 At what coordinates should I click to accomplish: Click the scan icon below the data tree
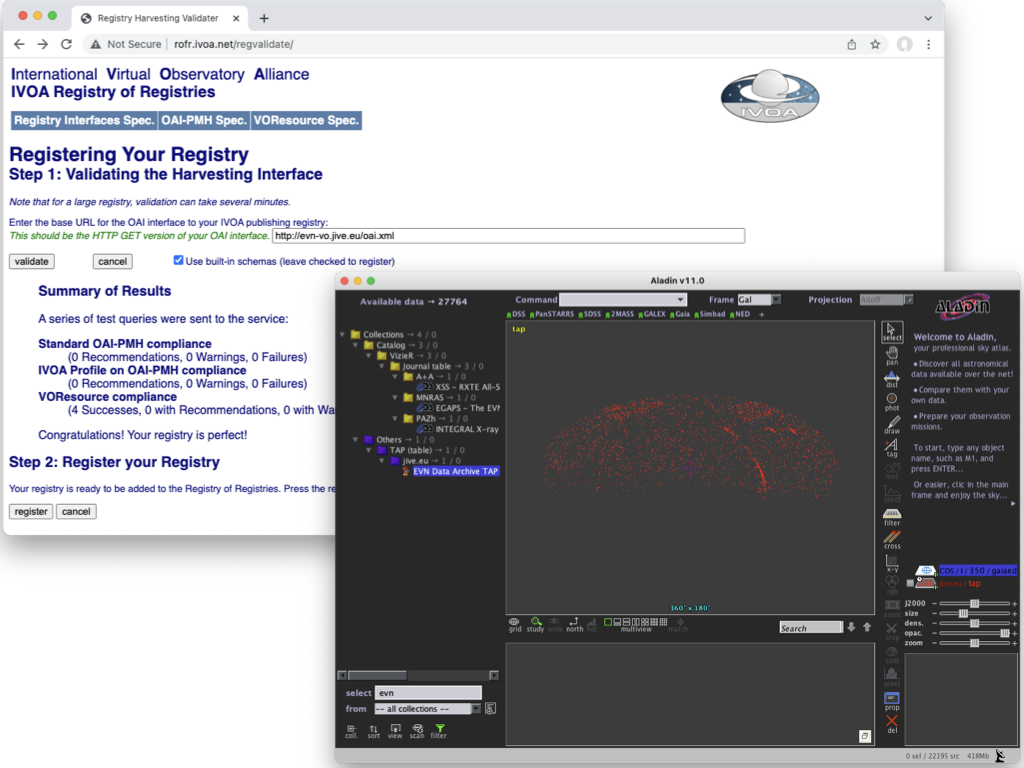point(417,731)
